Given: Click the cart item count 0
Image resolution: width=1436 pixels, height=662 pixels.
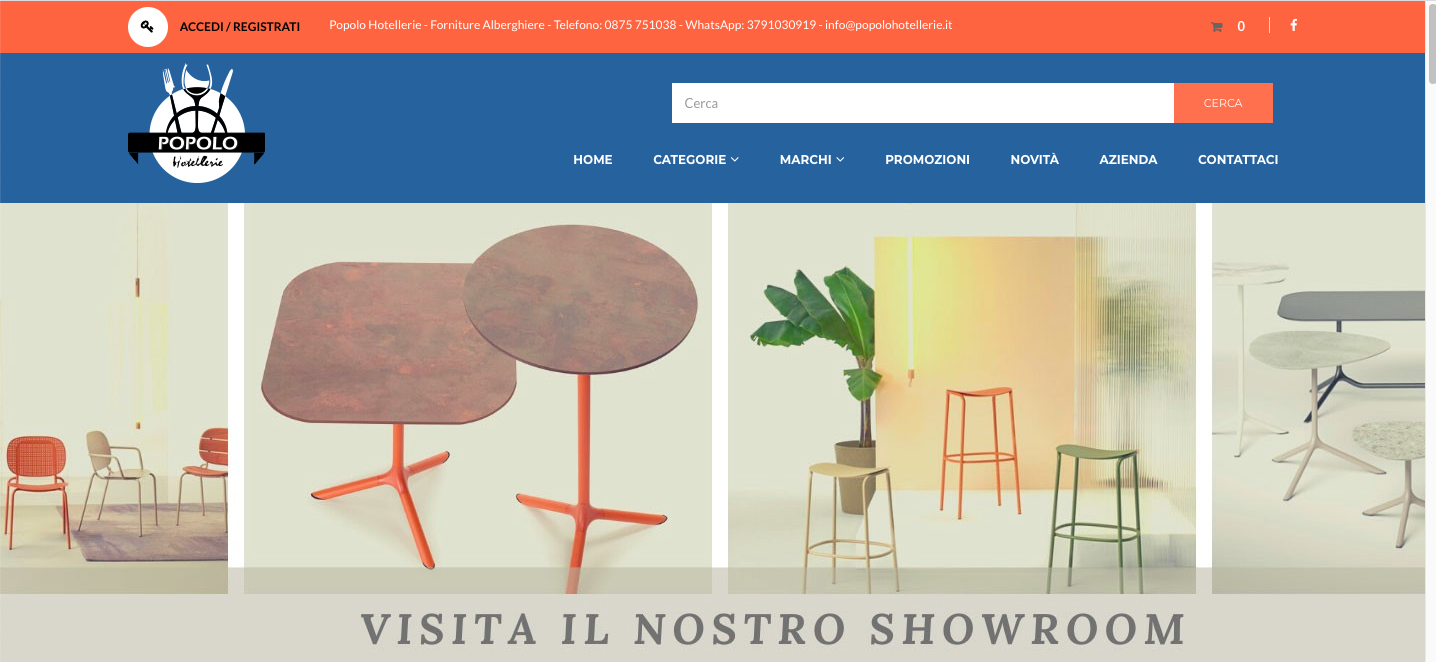Looking at the screenshot, I should click(x=1241, y=27).
